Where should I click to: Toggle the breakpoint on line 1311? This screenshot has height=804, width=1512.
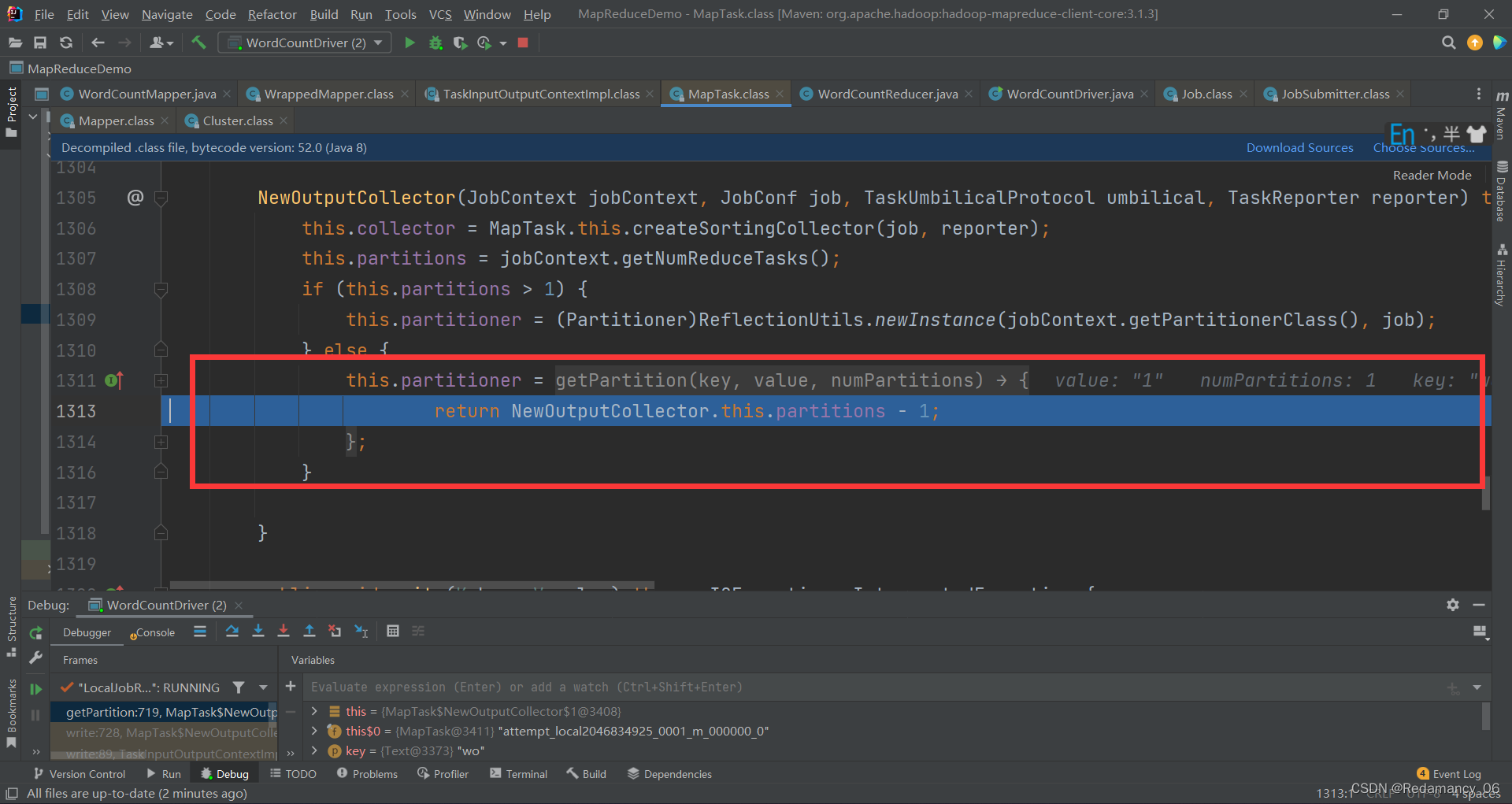pyautogui.click(x=113, y=381)
